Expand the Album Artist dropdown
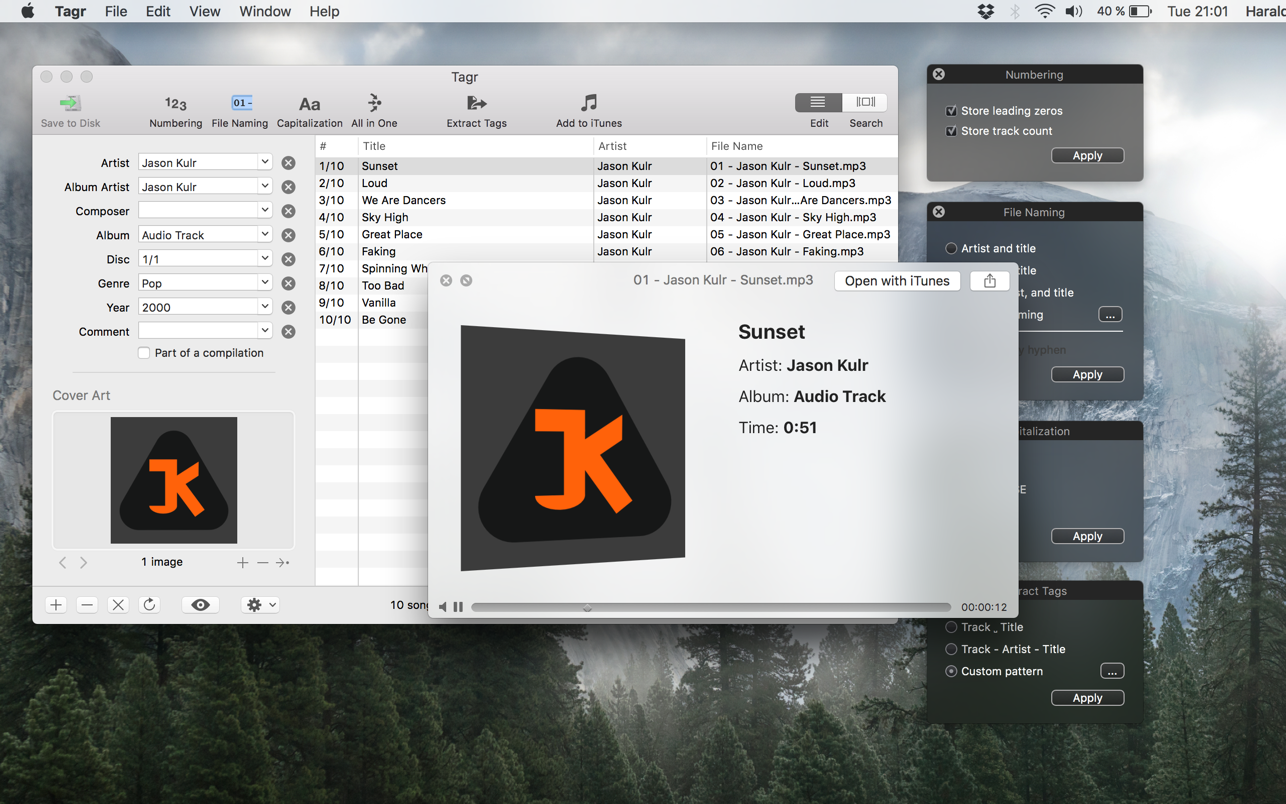 coord(264,186)
